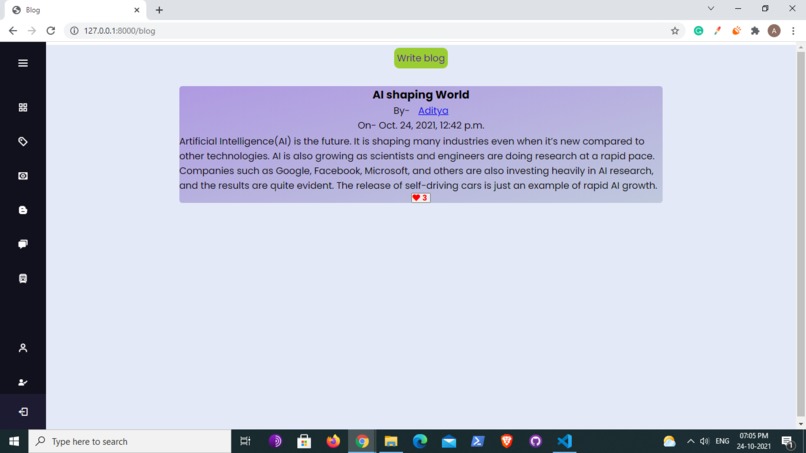Click the logout icon in sidebar
The image size is (806, 453).
23,412
